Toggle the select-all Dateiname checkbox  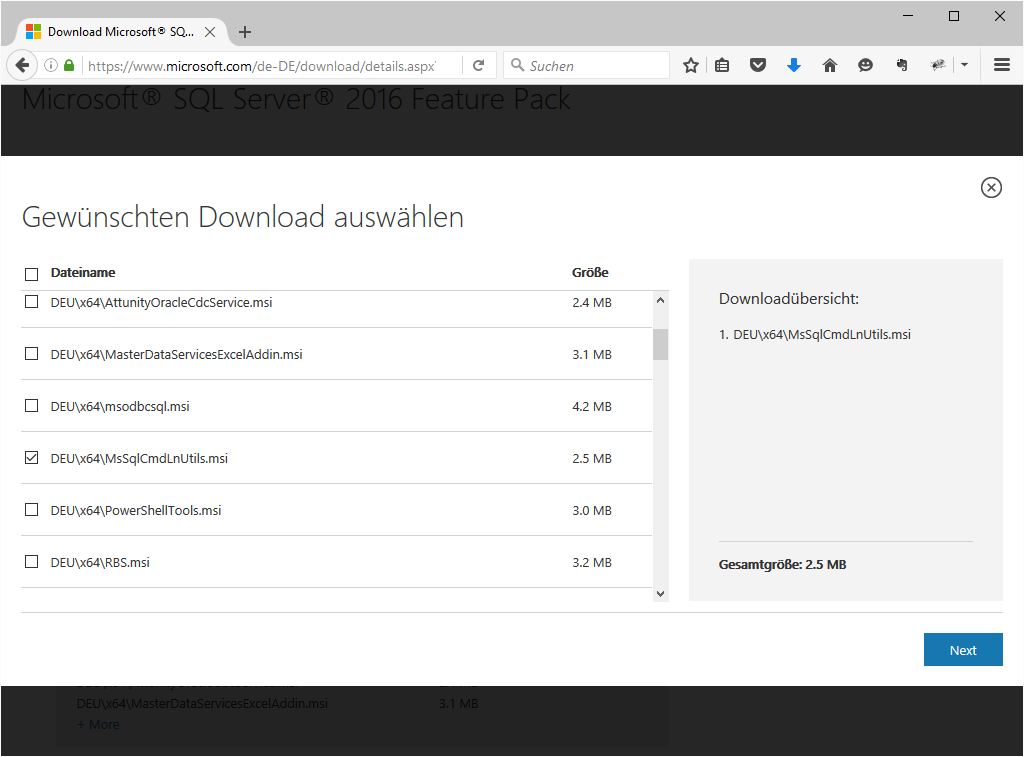pos(31,274)
